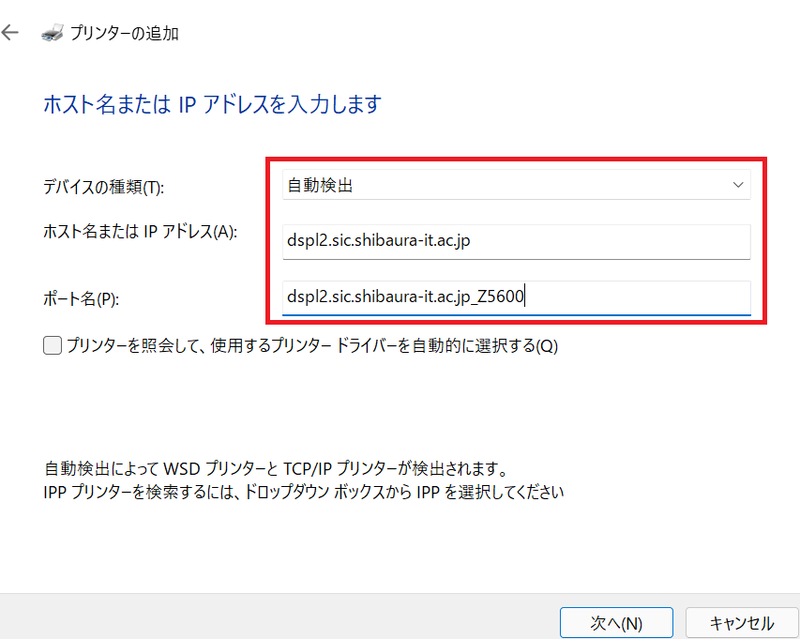Select the デバイスの種類(T): label
This screenshot has width=800, height=639.
pos(104,187)
